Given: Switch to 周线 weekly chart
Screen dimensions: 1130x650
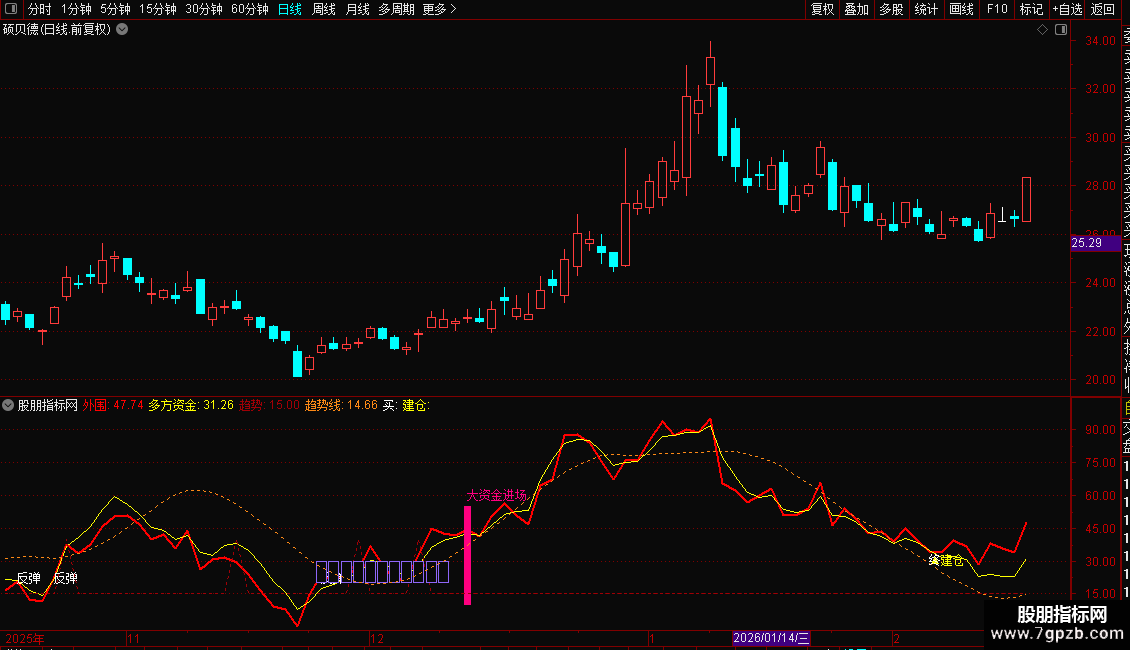Looking at the screenshot, I should coord(324,9).
